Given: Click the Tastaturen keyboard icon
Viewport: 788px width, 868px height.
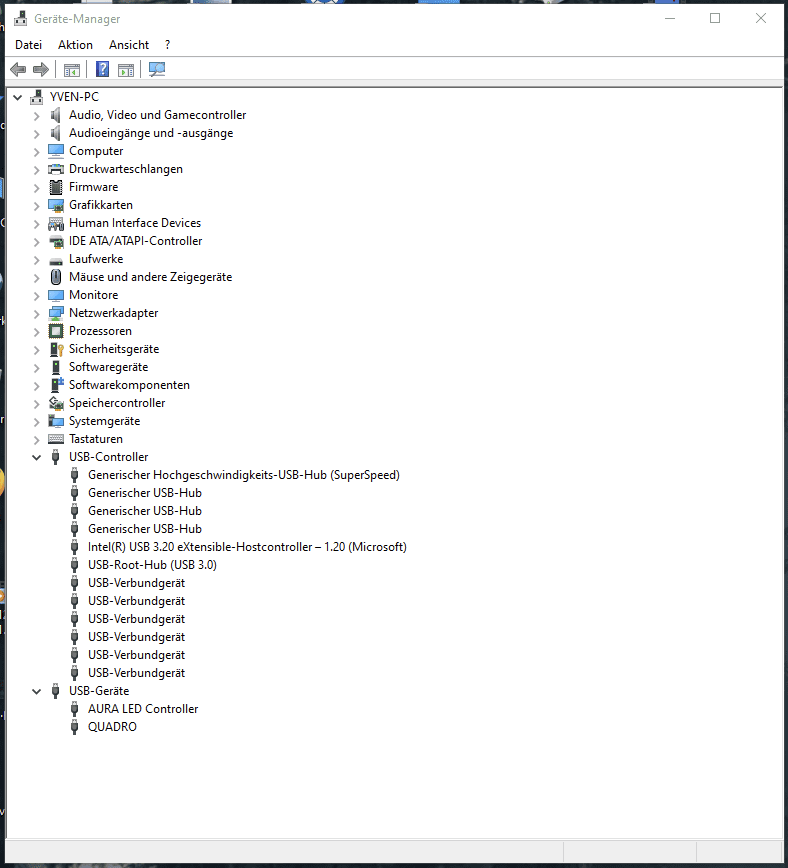Looking at the screenshot, I should (x=56, y=439).
